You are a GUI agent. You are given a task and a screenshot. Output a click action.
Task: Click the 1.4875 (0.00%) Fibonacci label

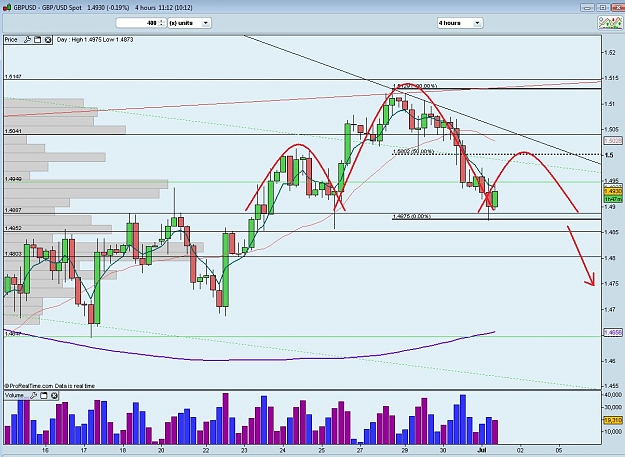[x=412, y=216]
